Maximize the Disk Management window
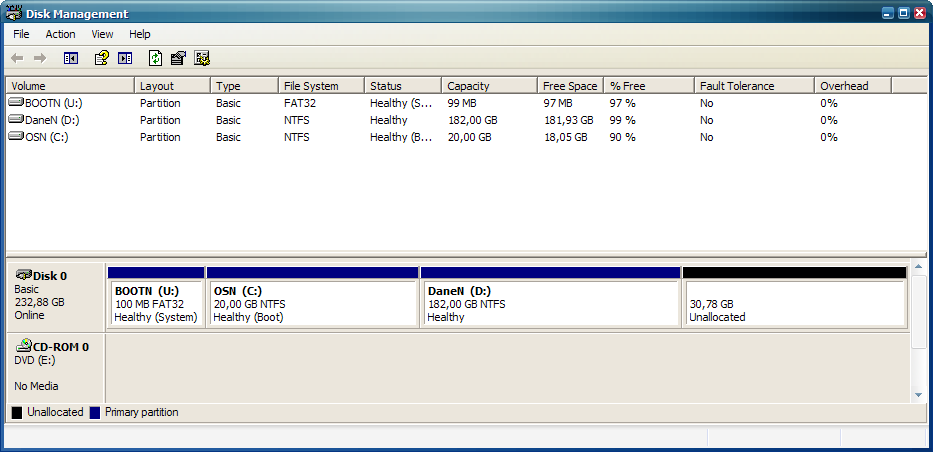Image resolution: width=933 pixels, height=452 pixels. point(904,13)
